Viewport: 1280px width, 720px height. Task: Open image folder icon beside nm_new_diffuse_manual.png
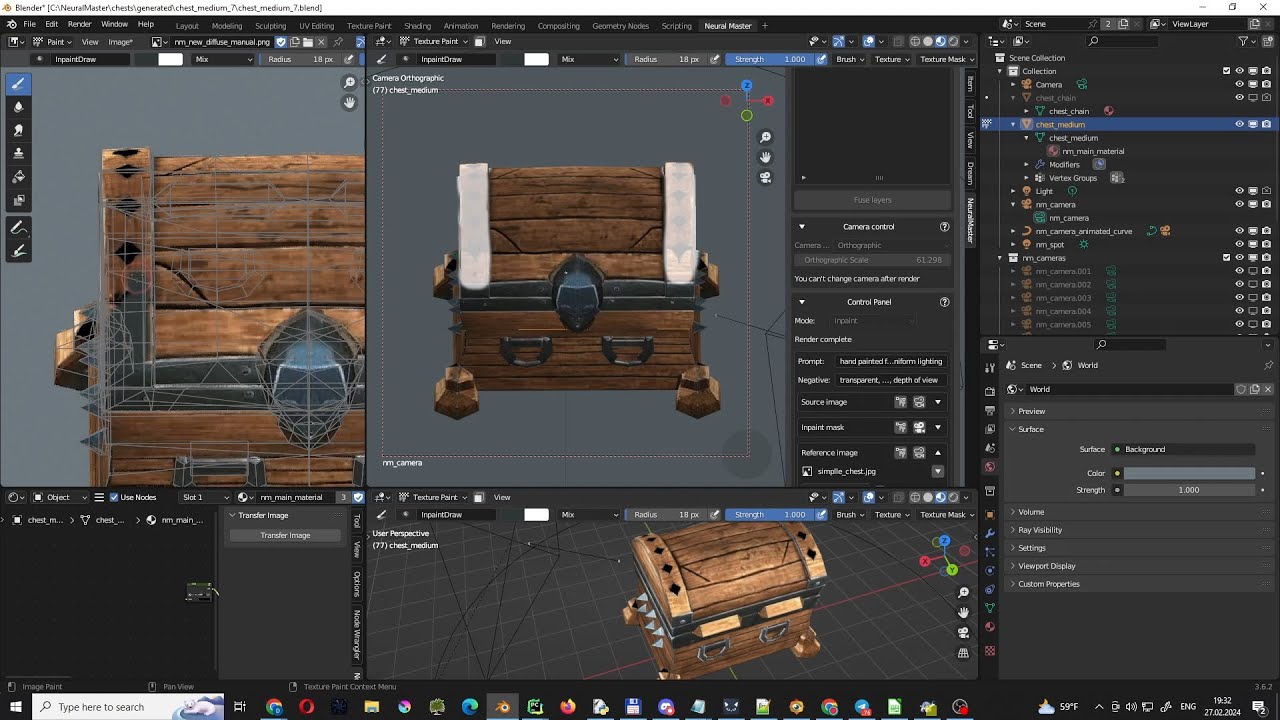308,42
